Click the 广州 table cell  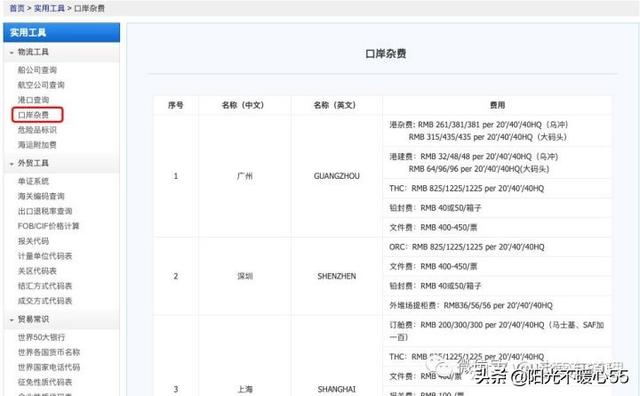point(245,176)
